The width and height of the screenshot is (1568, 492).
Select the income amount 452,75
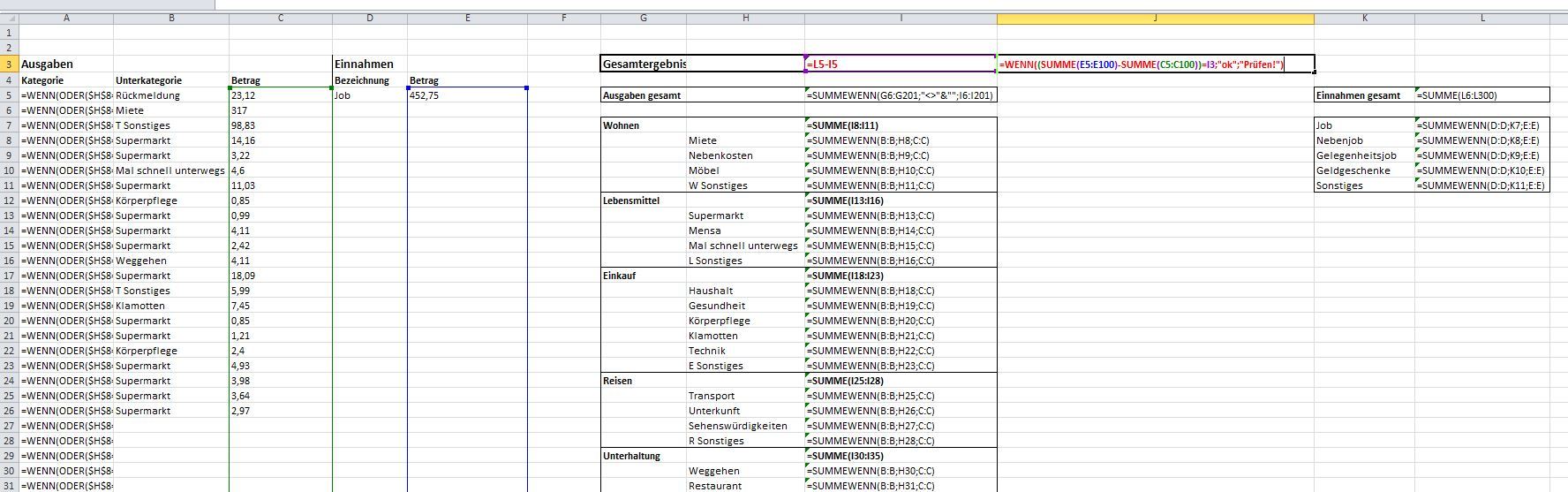(467, 95)
